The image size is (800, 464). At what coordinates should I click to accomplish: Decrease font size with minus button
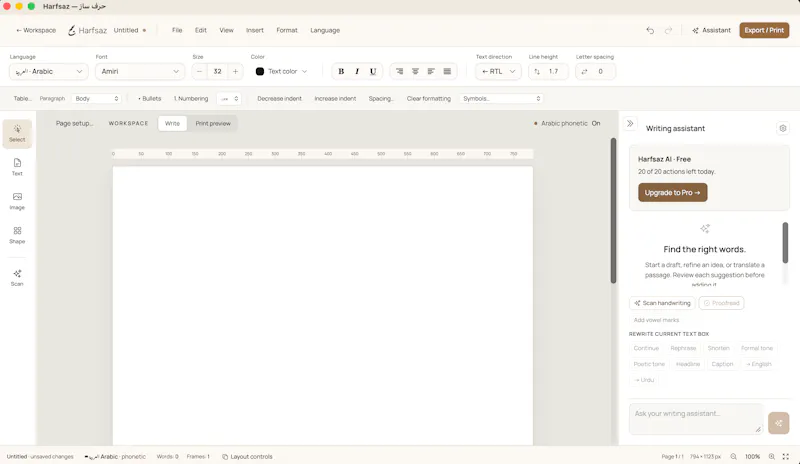(x=199, y=71)
